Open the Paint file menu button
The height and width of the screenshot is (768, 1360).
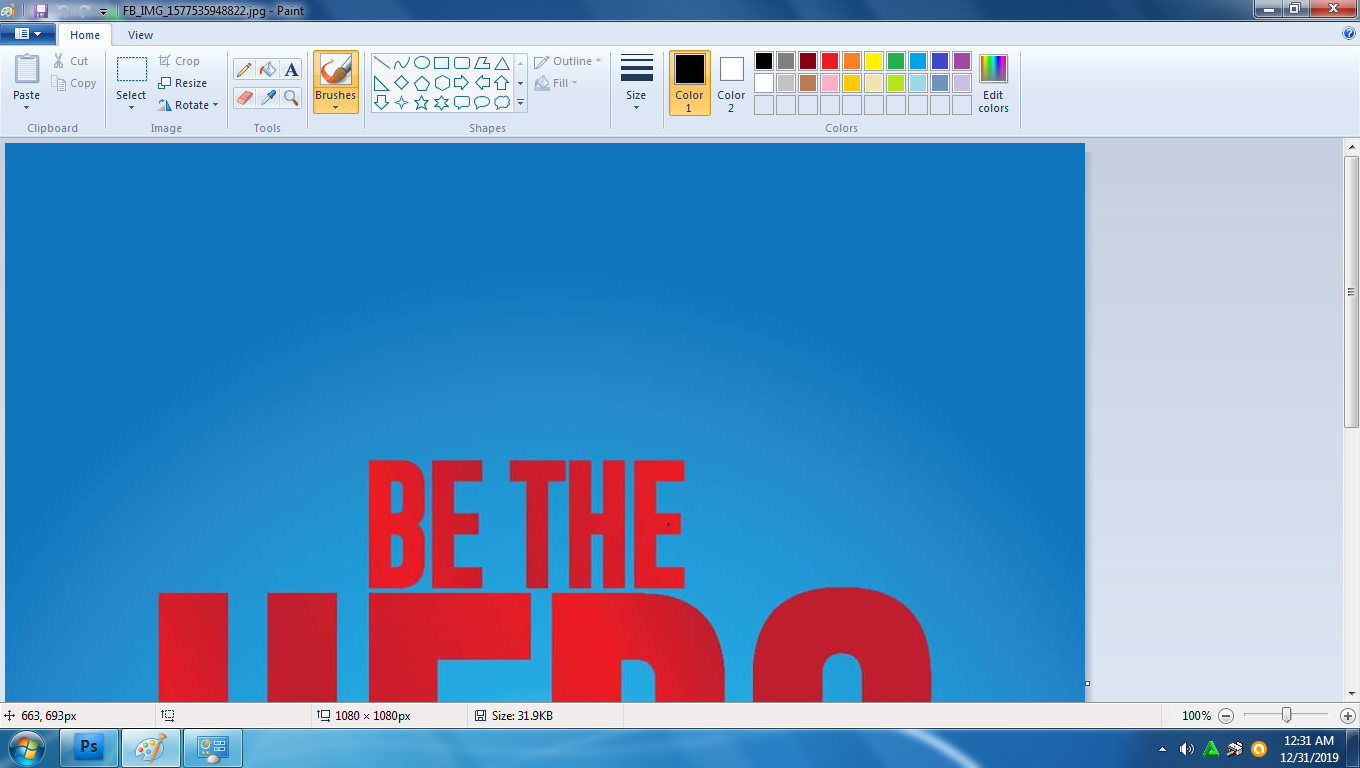27,34
